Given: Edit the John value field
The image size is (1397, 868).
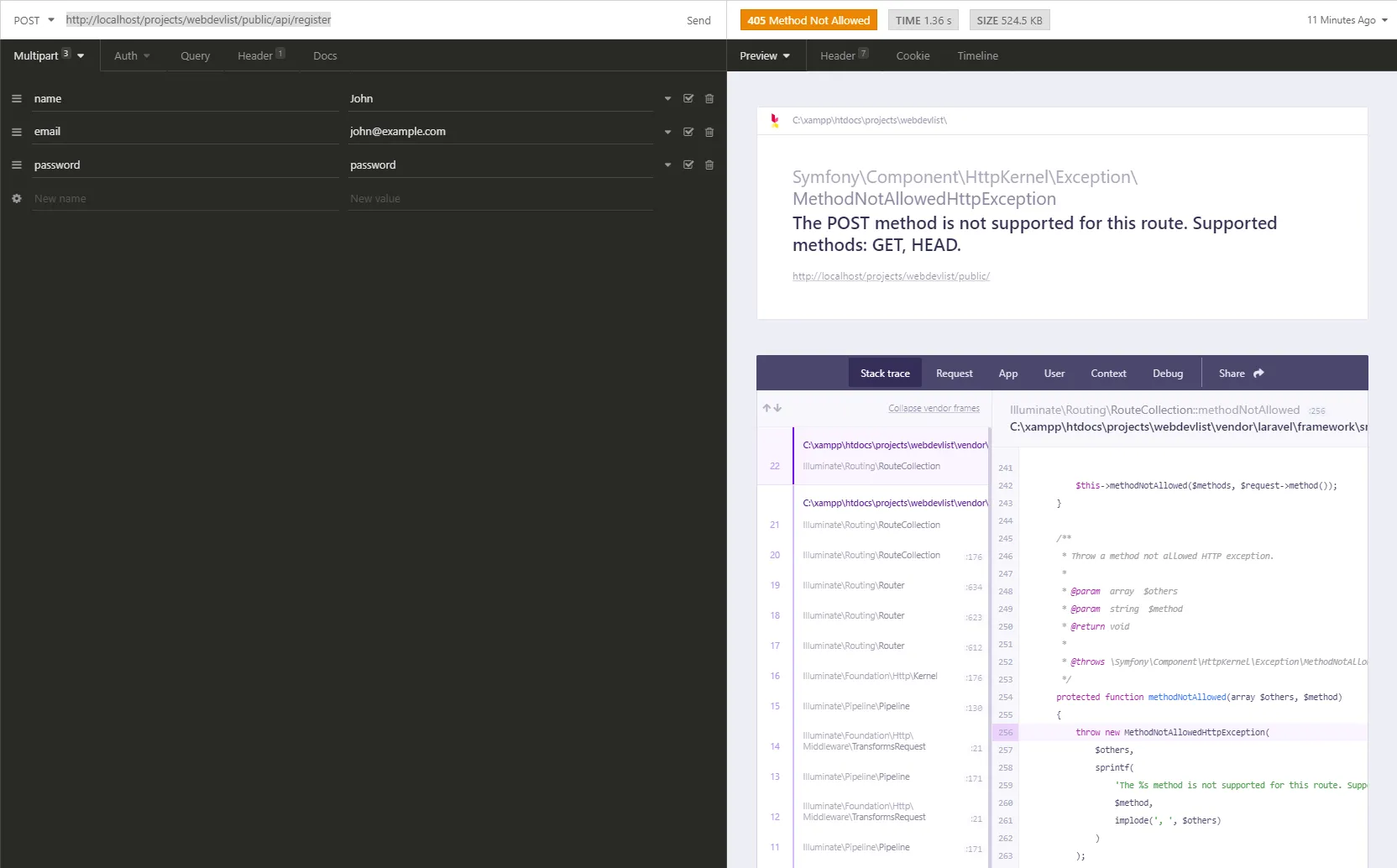Looking at the screenshot, I should [500, 98].
